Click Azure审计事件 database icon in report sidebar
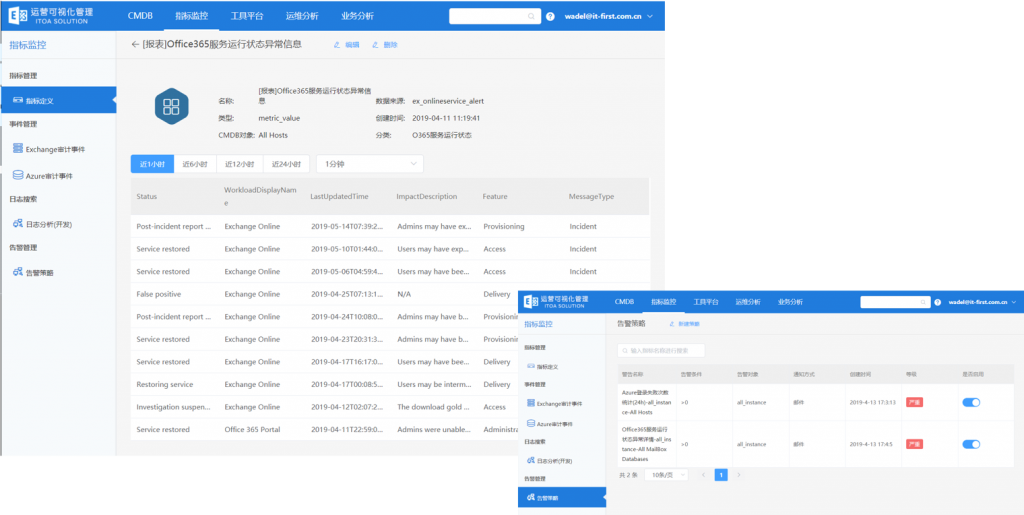Screen dimensions: 1024x515 [18, 175]
